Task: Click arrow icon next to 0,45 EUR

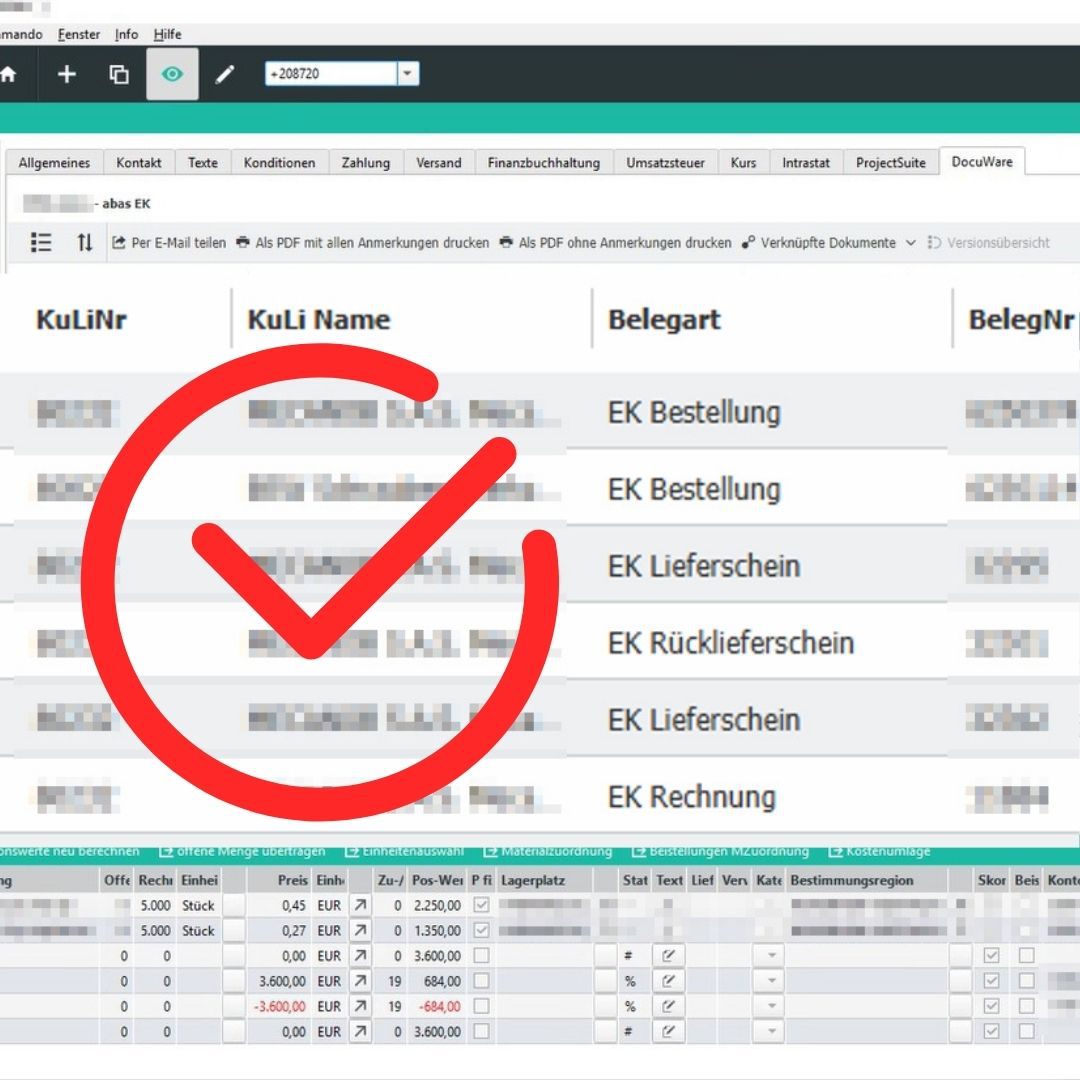Action: 360,905
